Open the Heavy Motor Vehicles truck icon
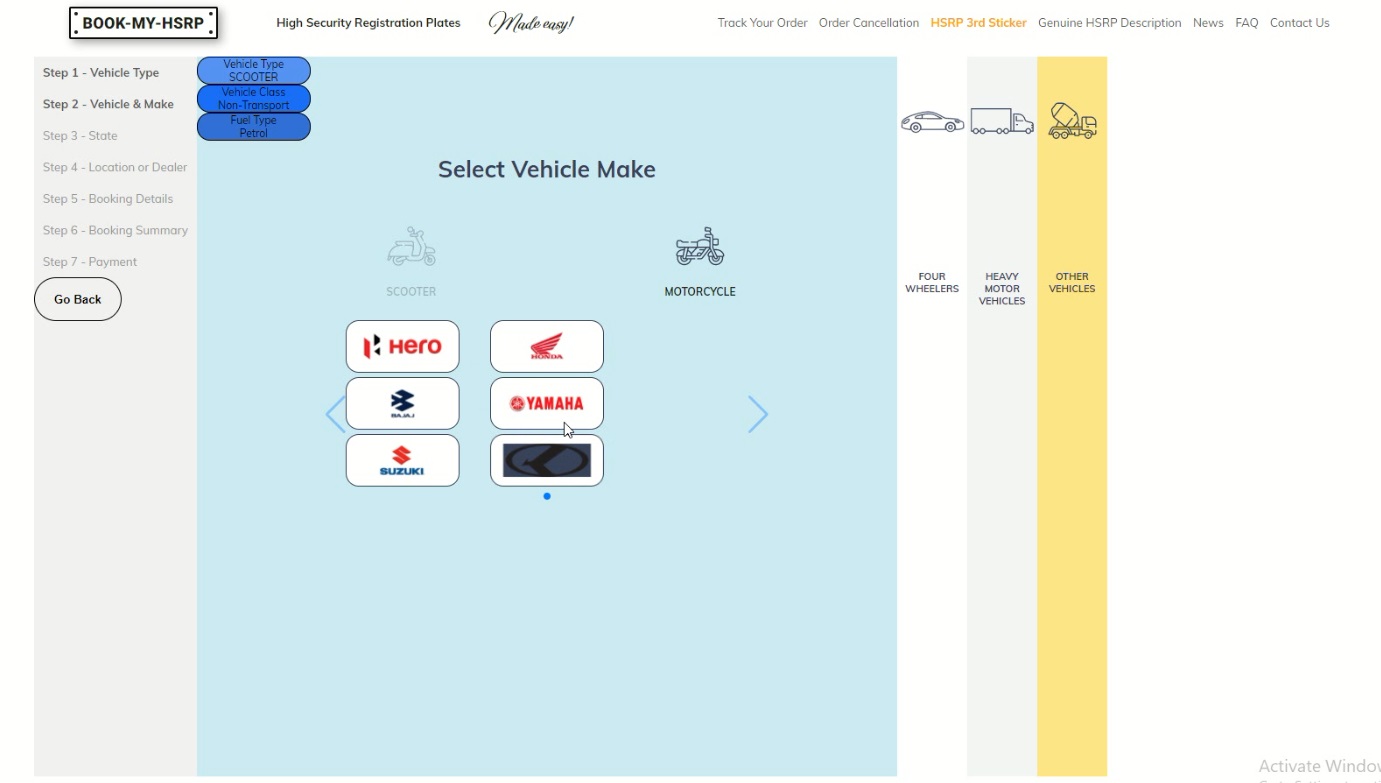 point(1002,121)
